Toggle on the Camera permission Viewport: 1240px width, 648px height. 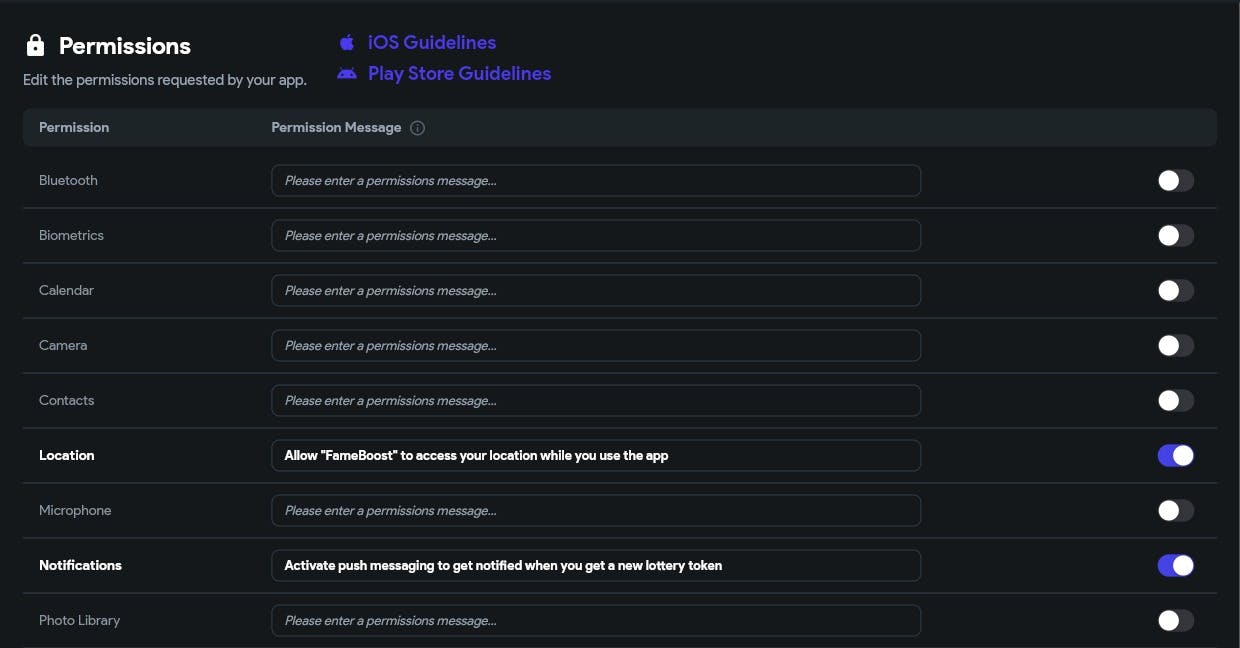pos(1175,346)
